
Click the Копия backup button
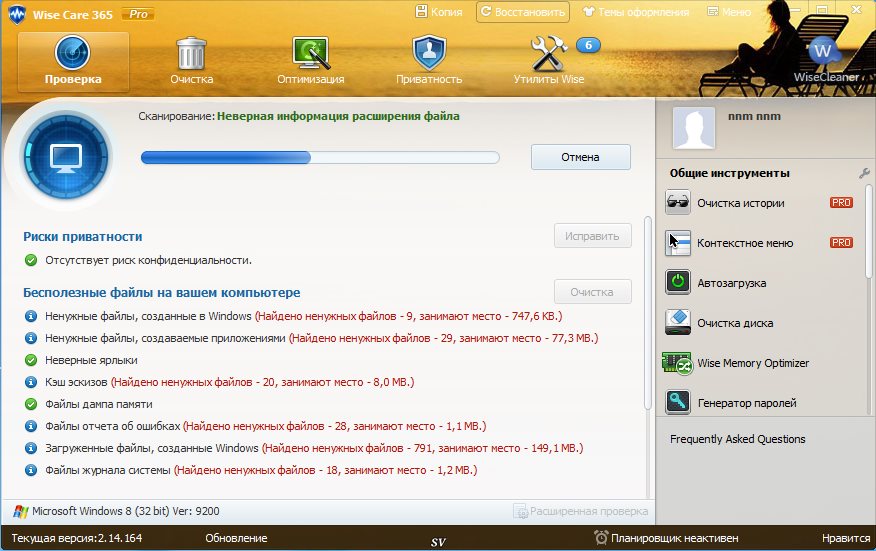pos(438,12)
